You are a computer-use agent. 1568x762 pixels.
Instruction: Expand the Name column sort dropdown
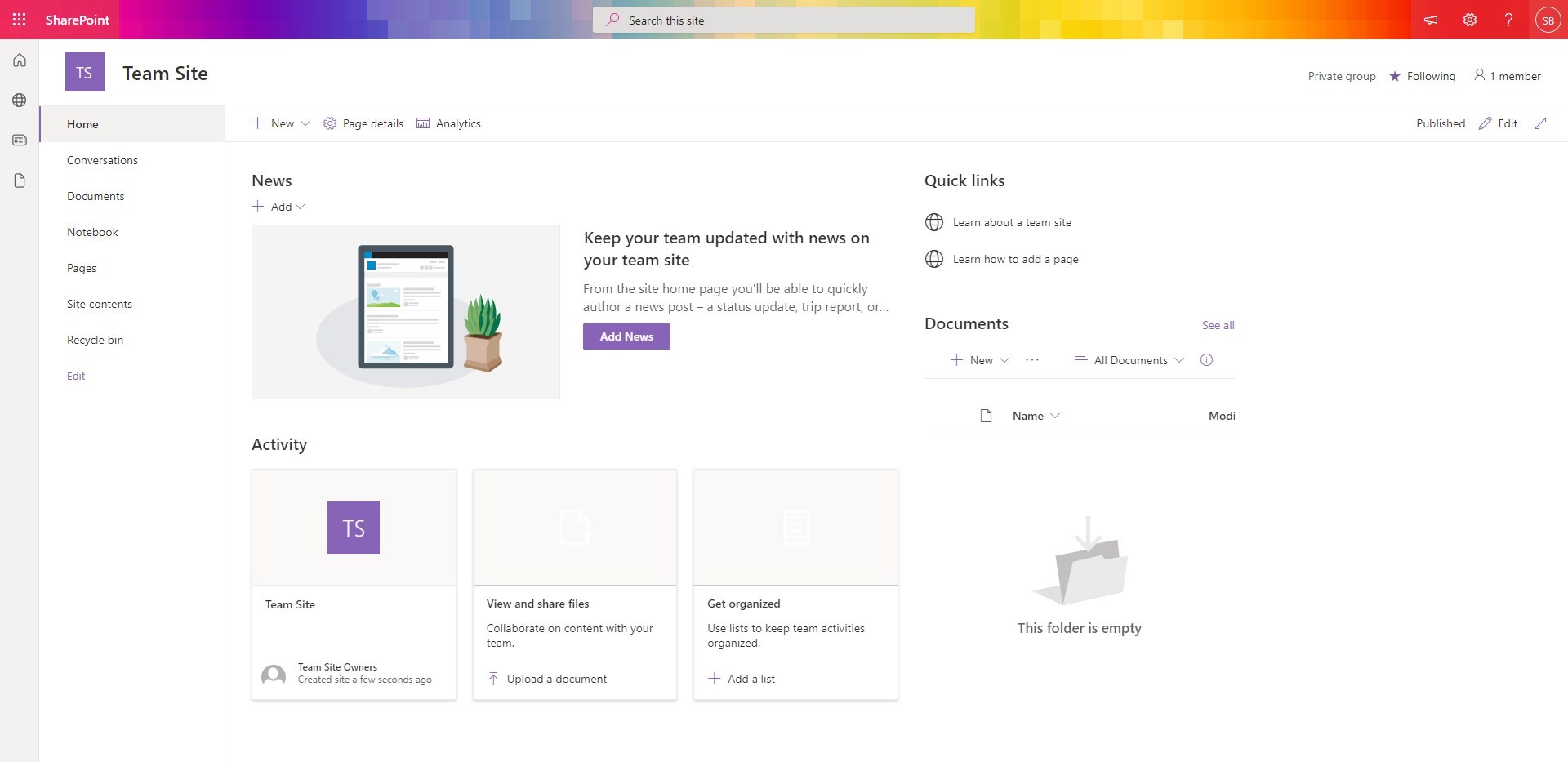coord(1056,416)
